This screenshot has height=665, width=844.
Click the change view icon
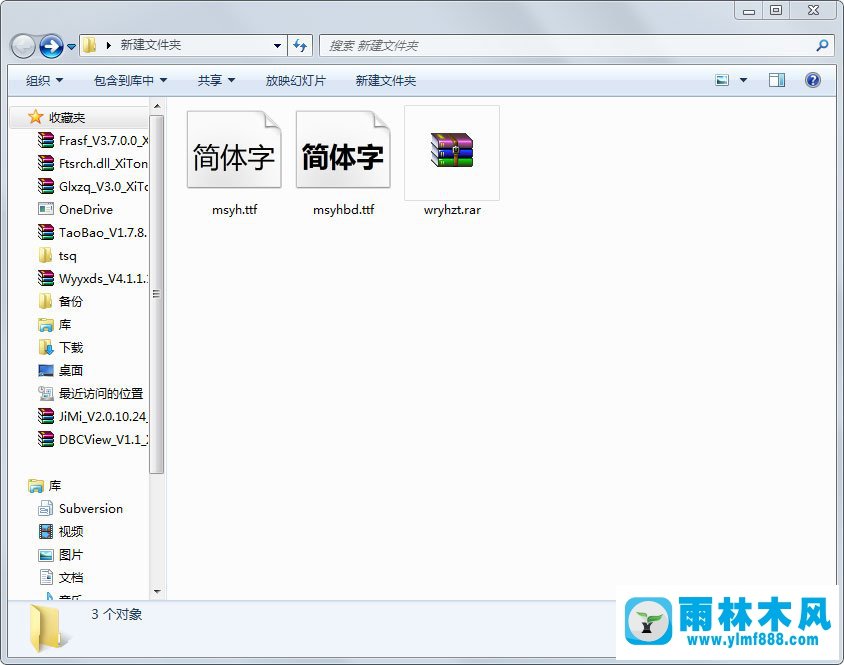723,80
